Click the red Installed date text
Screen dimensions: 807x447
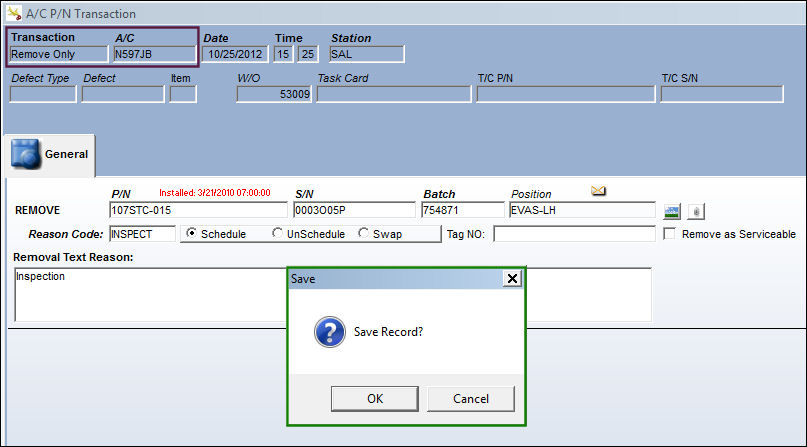pyautogui.click(x=215, y=193)
